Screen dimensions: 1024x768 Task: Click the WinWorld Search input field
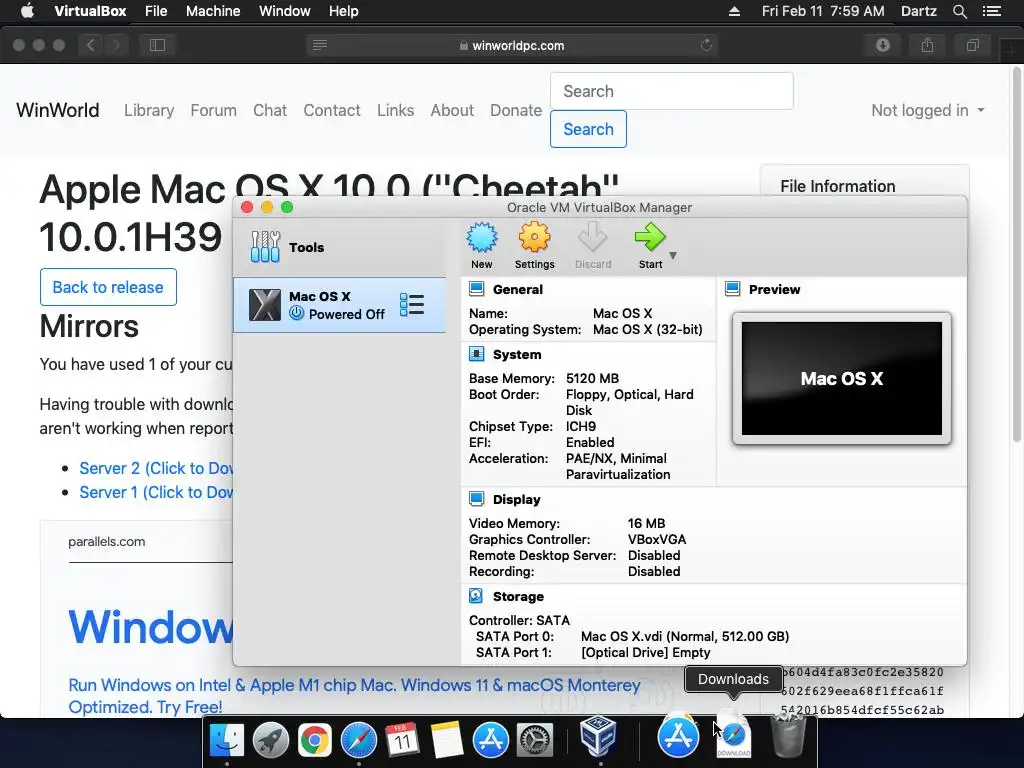coord(671,91)
